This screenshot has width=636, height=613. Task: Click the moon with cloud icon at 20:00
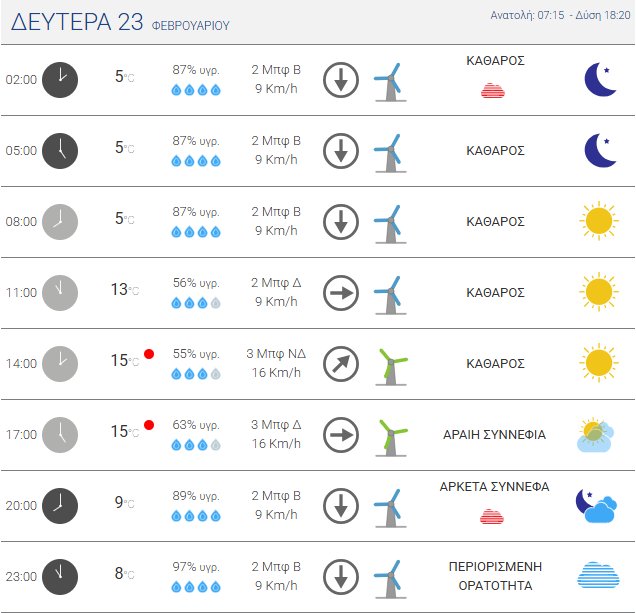pyautogui.click(x=597, y=506)
